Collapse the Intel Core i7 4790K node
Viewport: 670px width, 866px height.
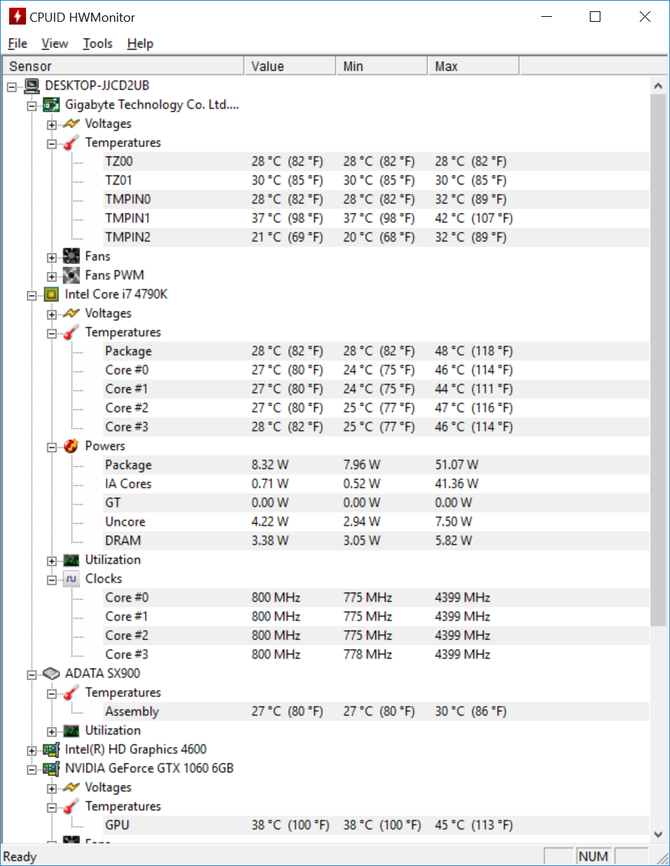(32, 295)
